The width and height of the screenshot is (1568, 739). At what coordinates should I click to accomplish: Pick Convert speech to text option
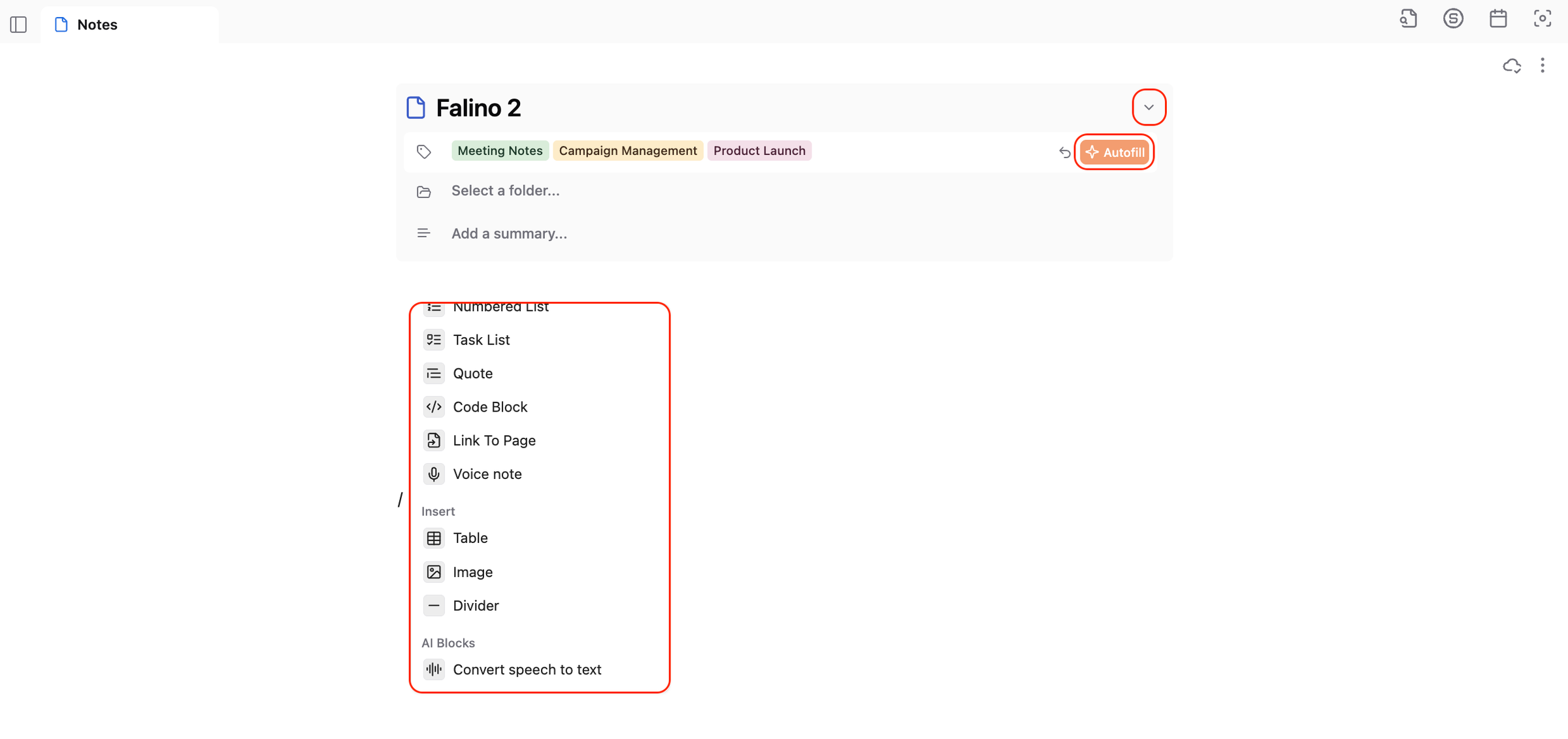(x=527, y=670)
